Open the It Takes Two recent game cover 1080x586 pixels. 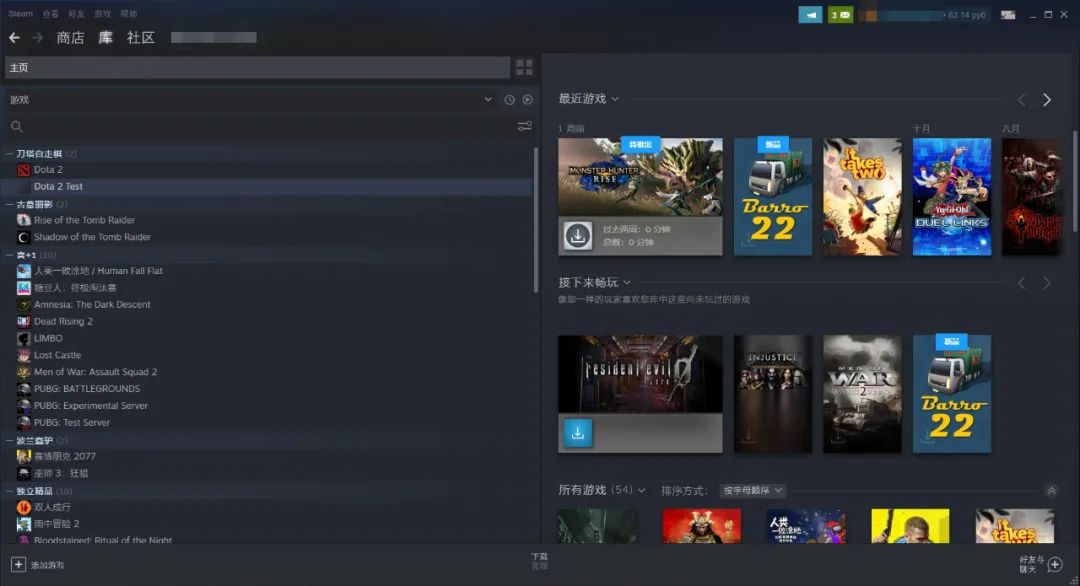[862, 197]
